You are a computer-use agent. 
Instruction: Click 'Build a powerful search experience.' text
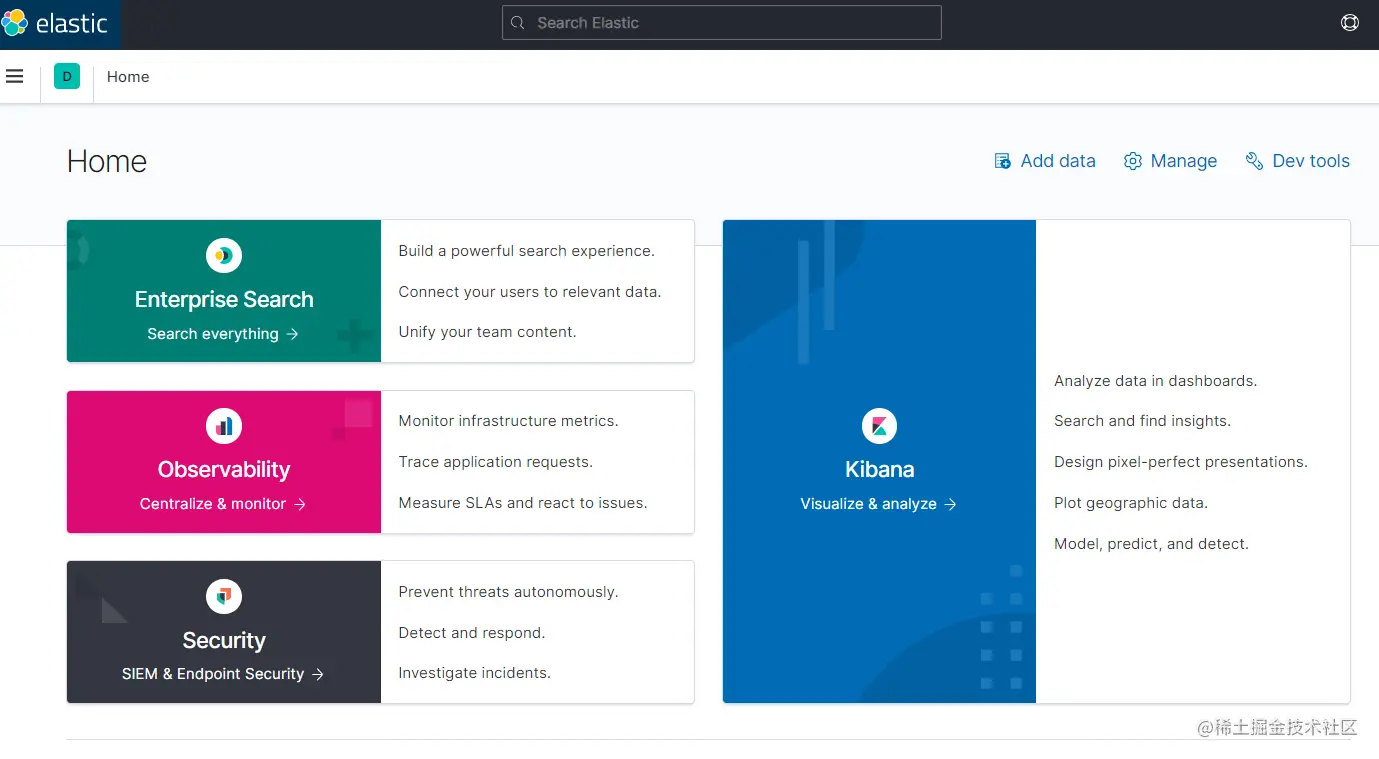tap(527, 251)
